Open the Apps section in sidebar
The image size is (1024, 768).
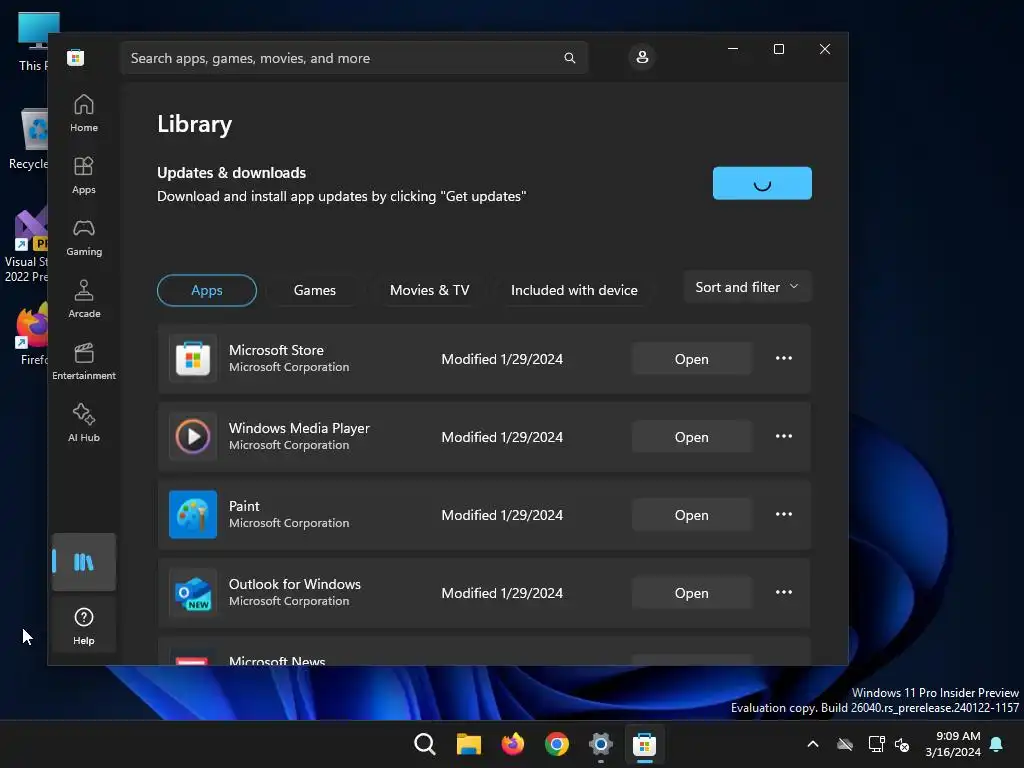(84, 175)
